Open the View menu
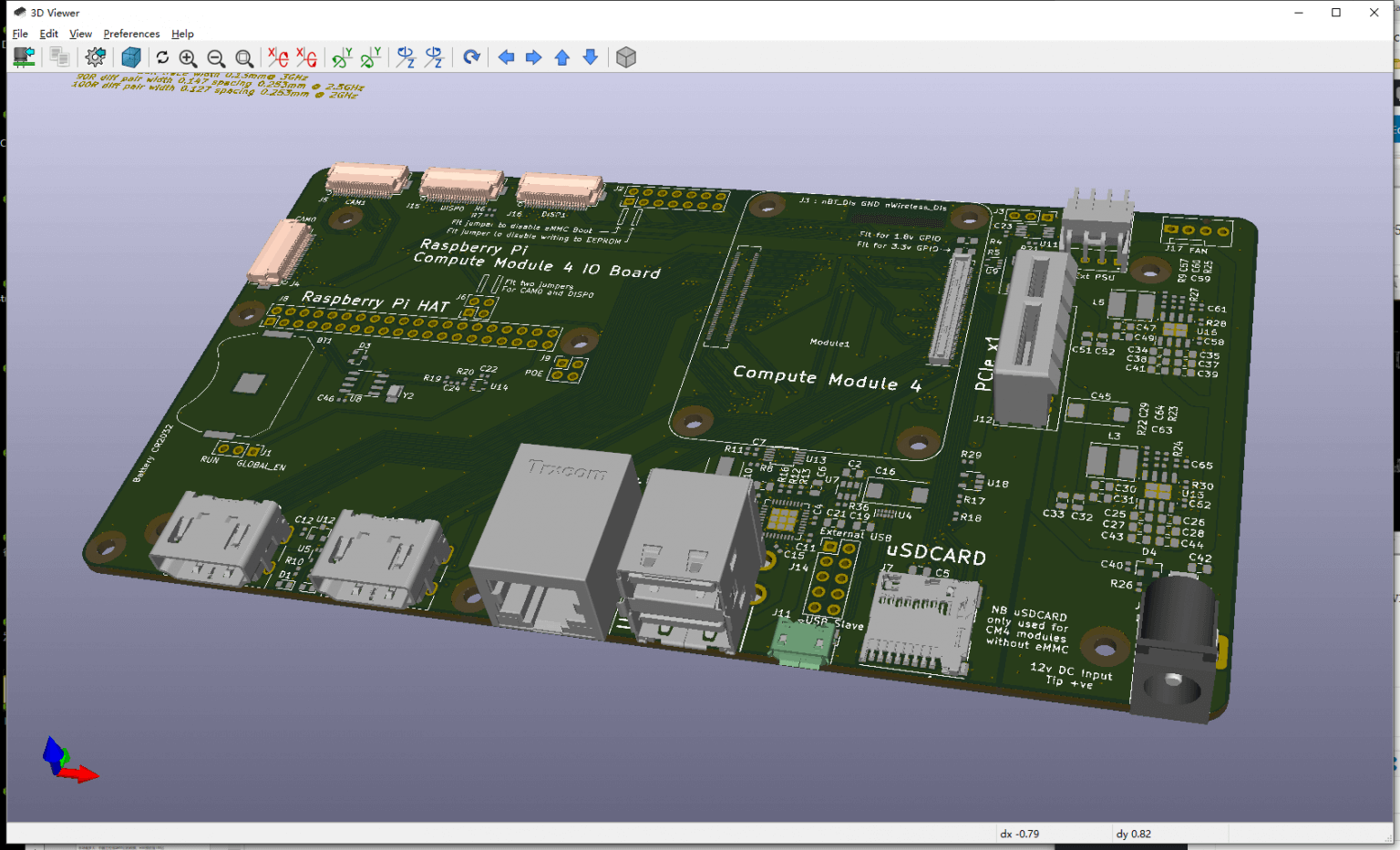 point(80,34)
